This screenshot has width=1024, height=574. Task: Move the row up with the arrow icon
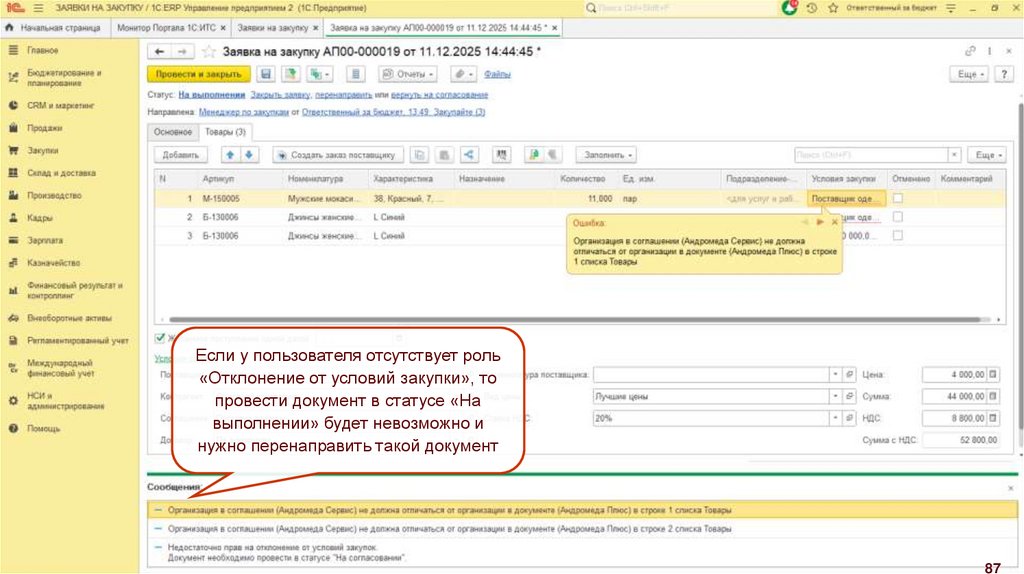tap(230, 155)
